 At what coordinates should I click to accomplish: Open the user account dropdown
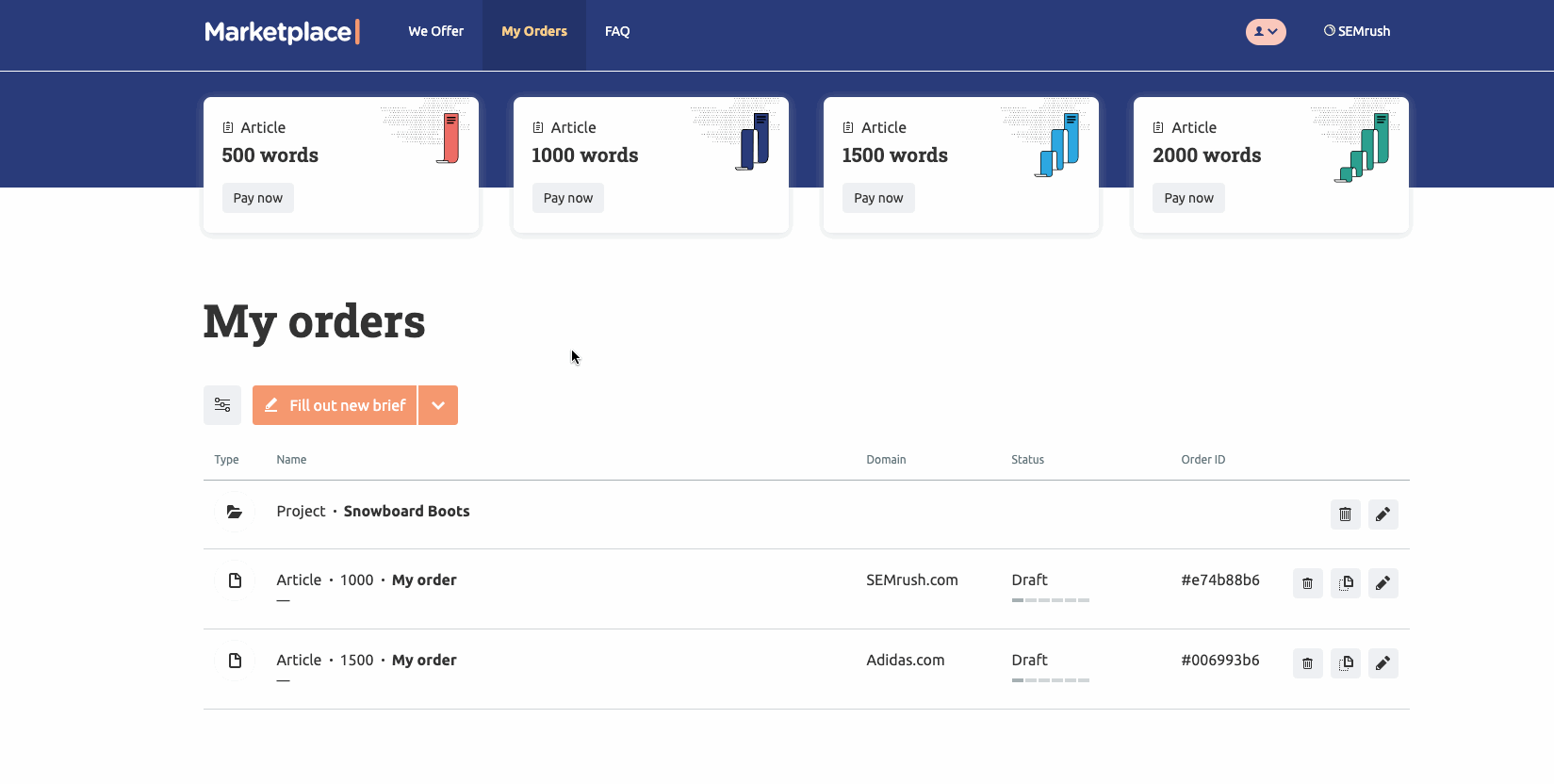tap(1265, 31)
